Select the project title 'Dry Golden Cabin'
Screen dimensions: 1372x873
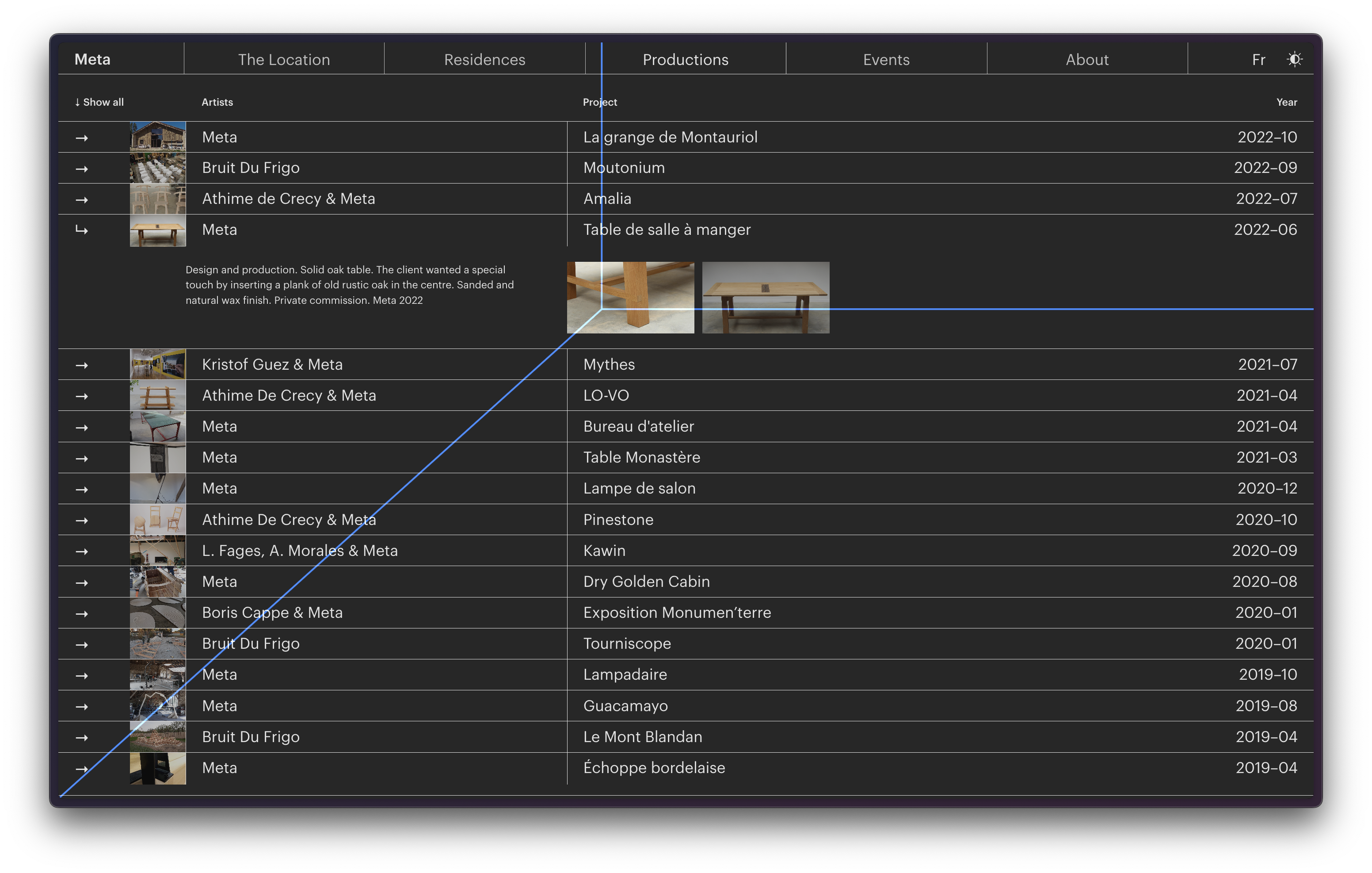[x=646, y=581]
